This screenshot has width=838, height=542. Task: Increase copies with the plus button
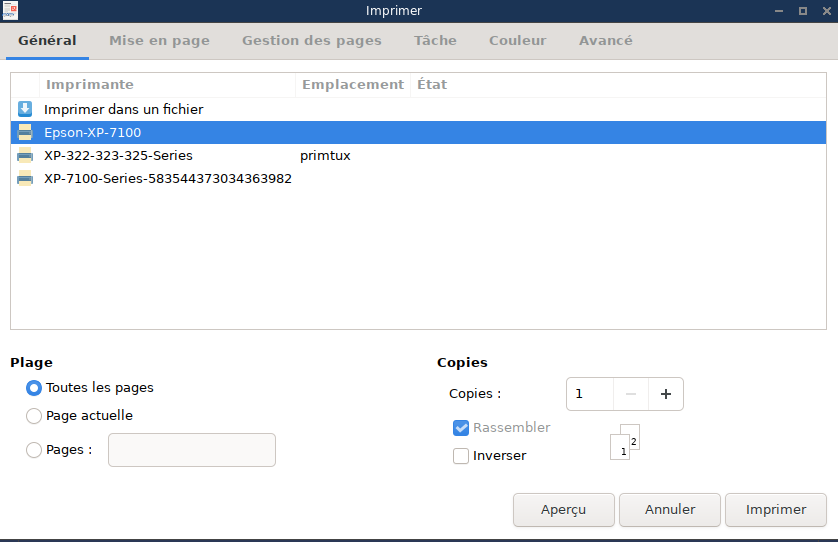[x=665, y=394]
